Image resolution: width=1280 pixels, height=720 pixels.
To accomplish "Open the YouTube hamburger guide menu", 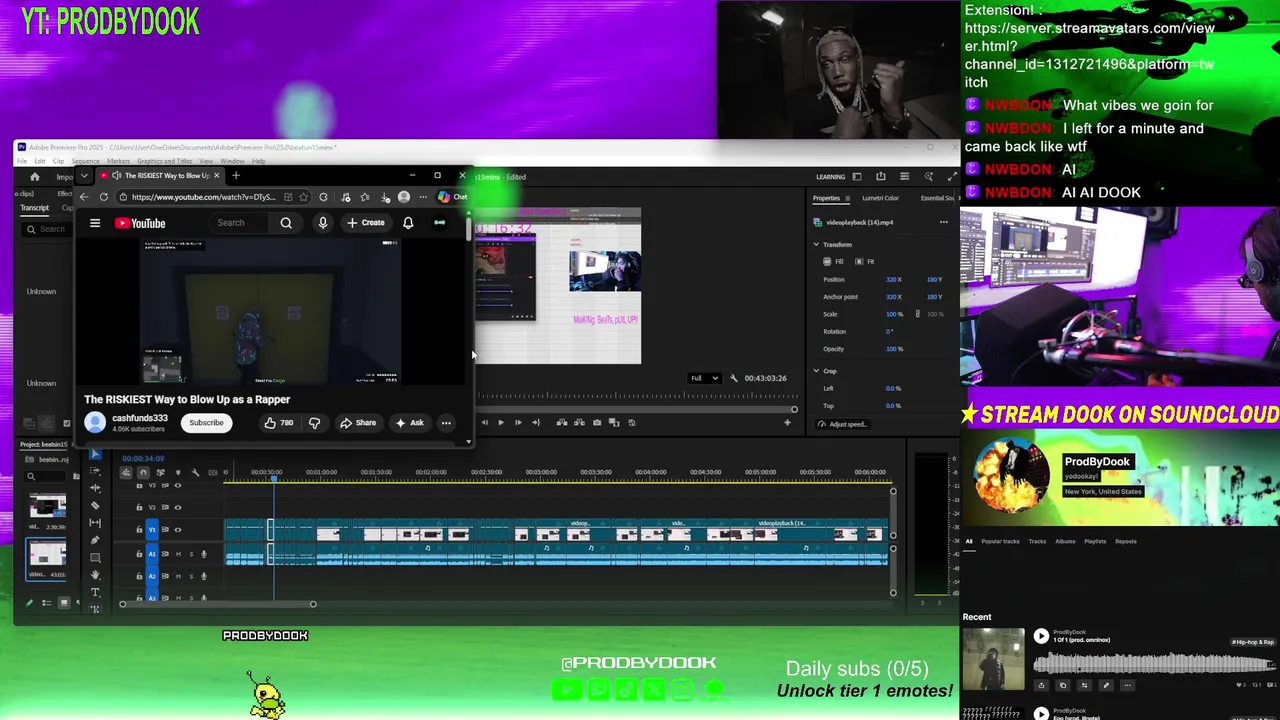I will click(x=95, y=223).
